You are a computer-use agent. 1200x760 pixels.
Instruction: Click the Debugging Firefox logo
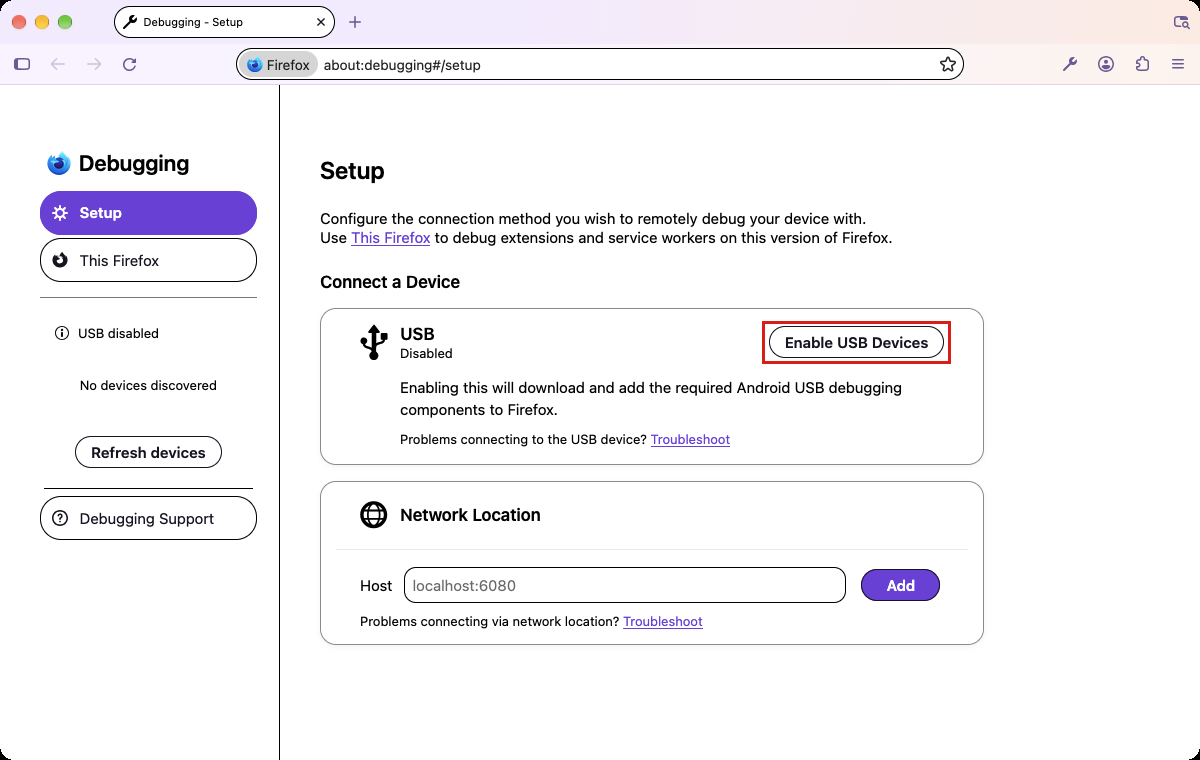pos(59,163)
